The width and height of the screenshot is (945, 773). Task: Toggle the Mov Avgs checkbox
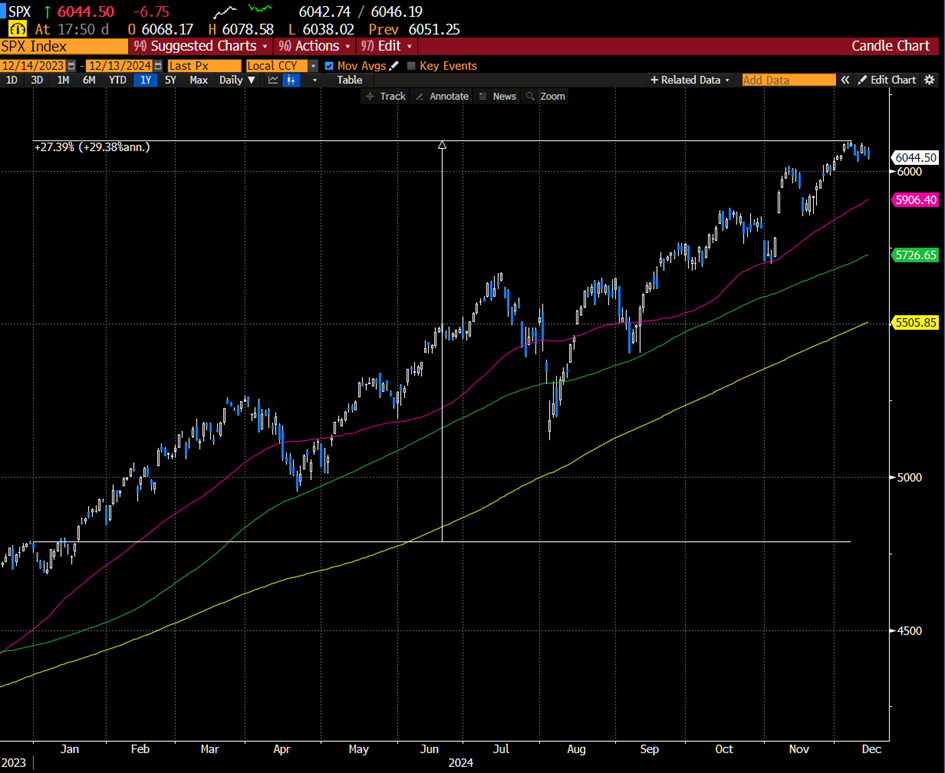pos(329,66)
